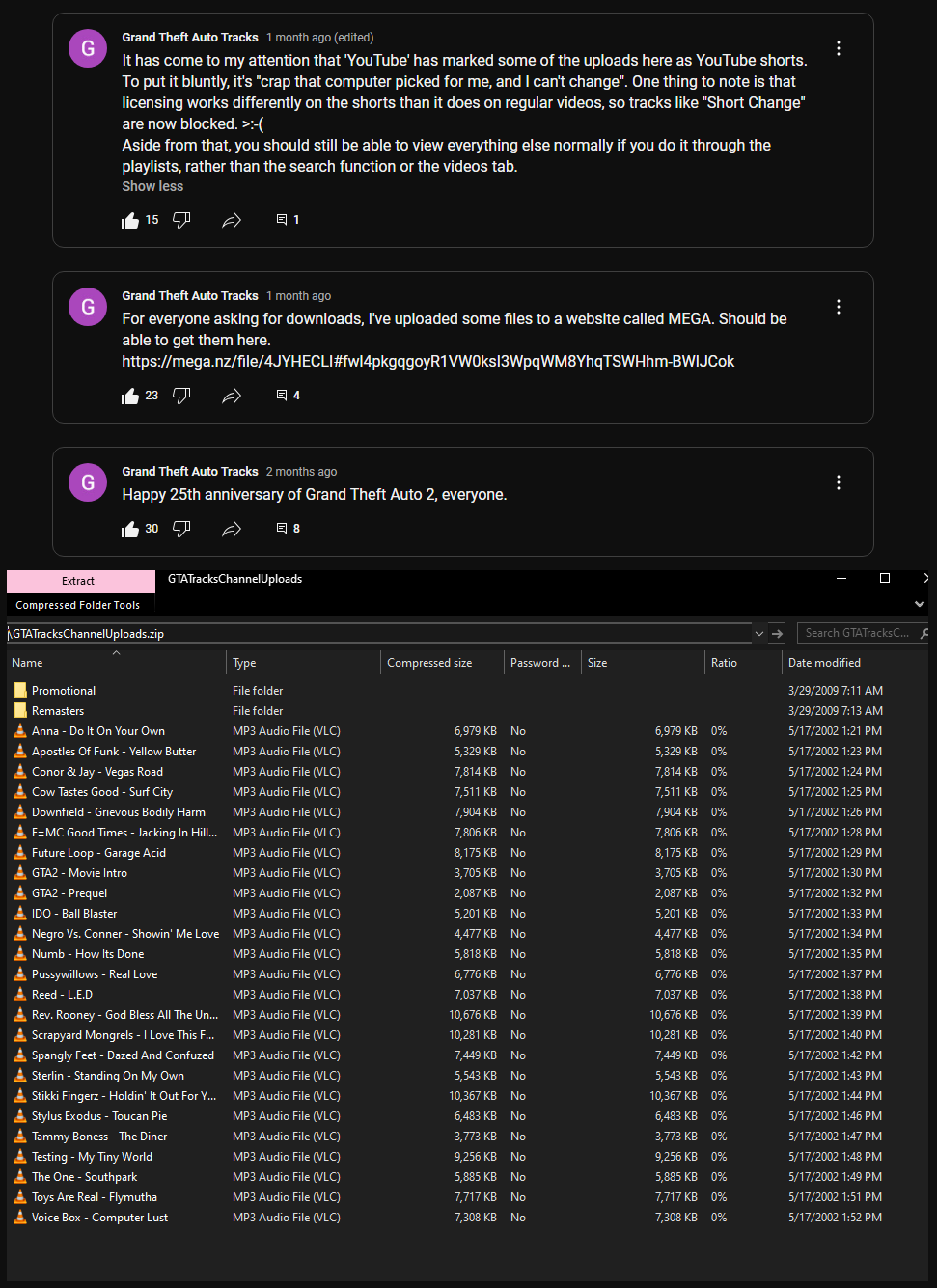Select Future Loop - Garage Acid
The image size is (937, 1288).
[x=98, y=853]
